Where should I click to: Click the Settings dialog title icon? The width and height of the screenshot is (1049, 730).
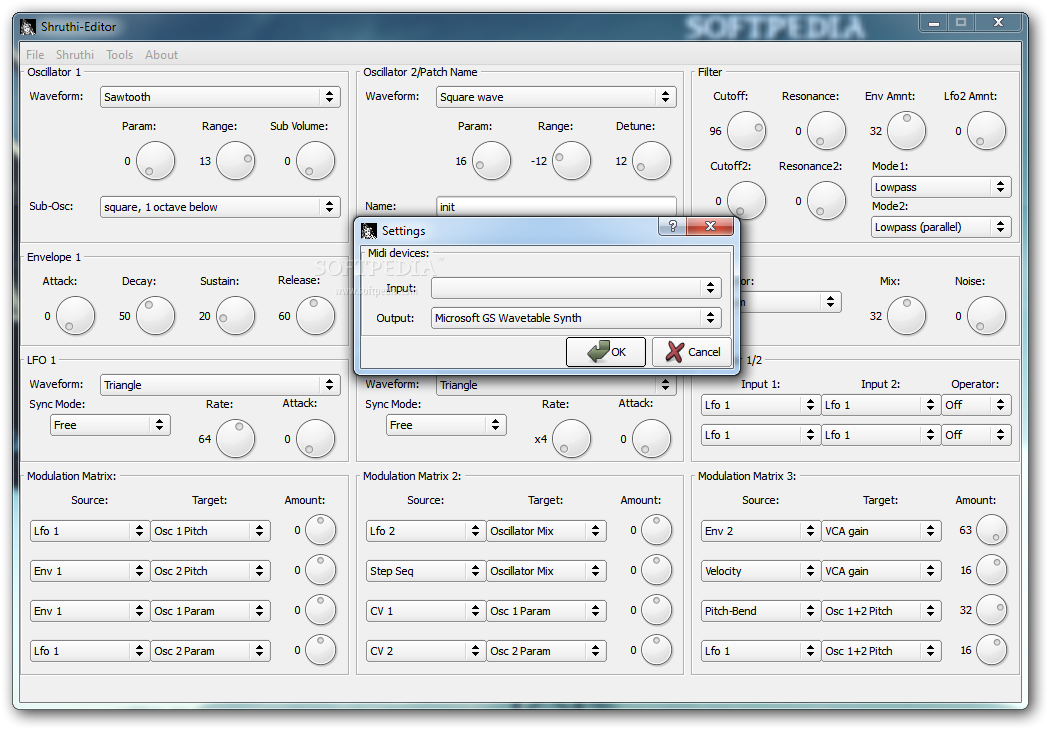pyautogui.click(x=369, y=231)
